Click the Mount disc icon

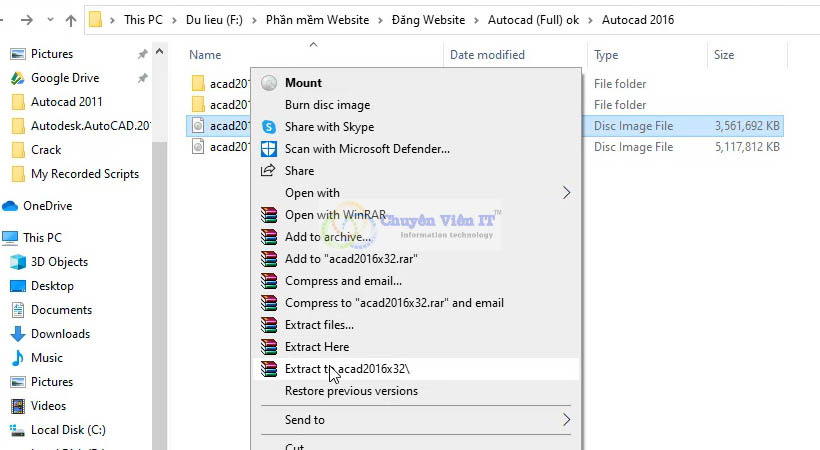269,83
